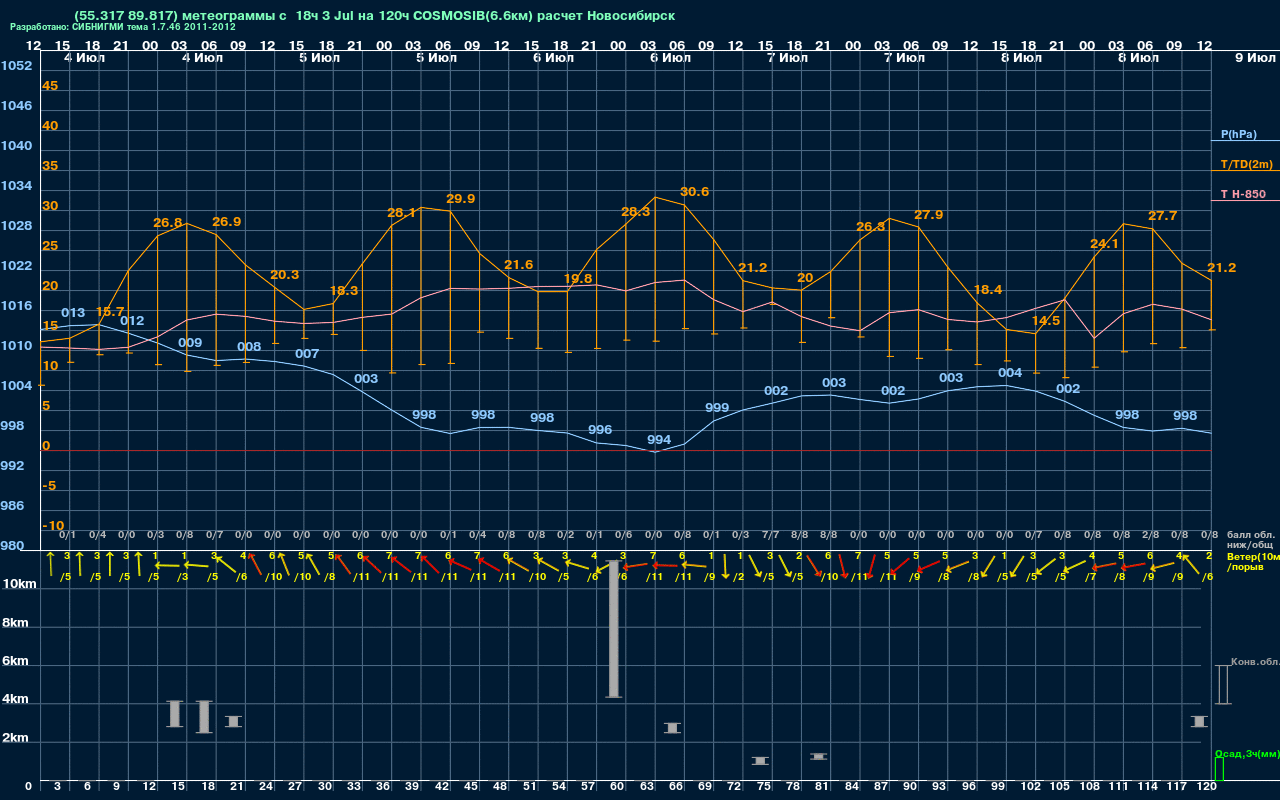Click the 980 pressure axis value
1280x800 pixels.
12,545
